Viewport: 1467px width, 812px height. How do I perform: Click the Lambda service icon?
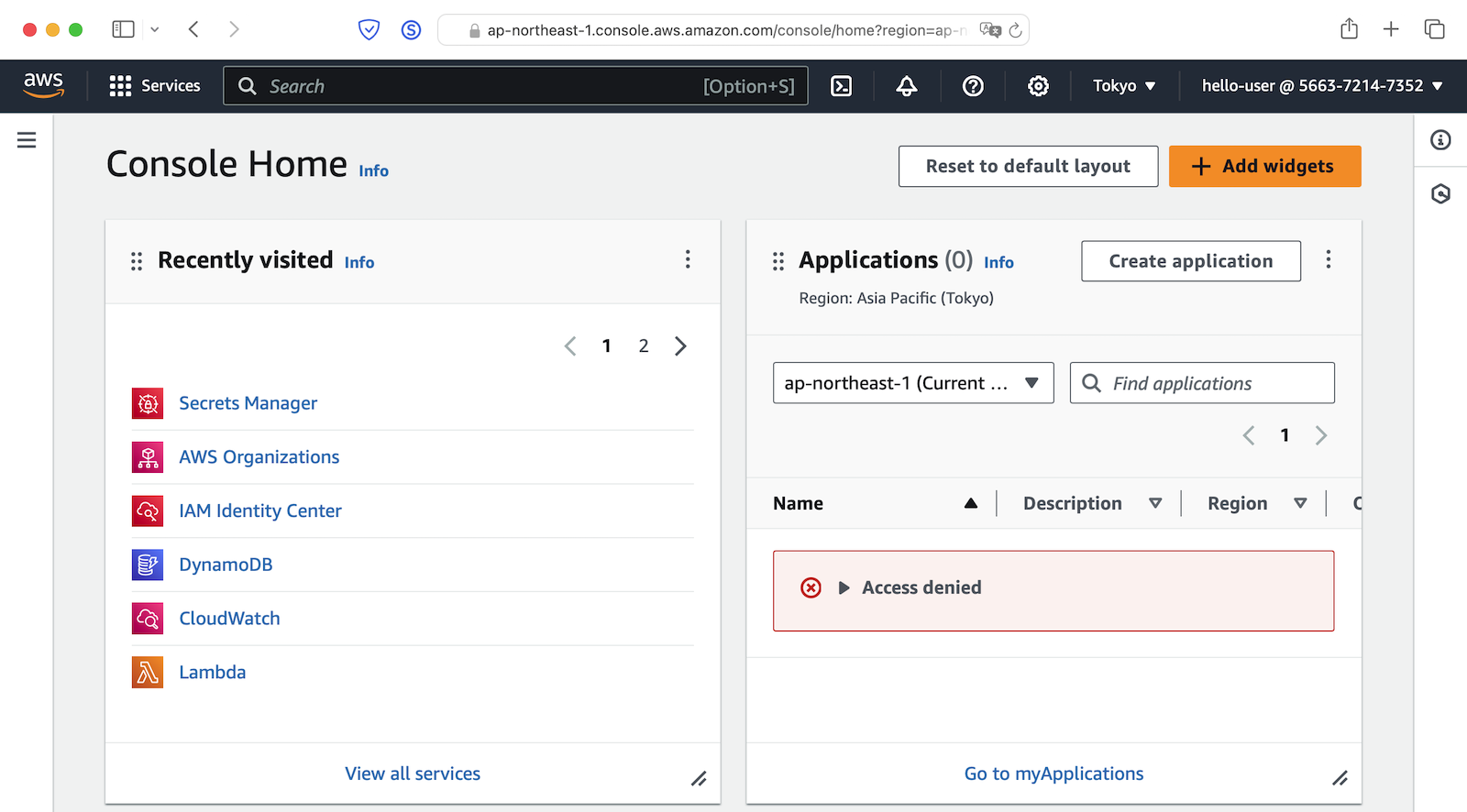pyautogui.click(x=148, y=673)
